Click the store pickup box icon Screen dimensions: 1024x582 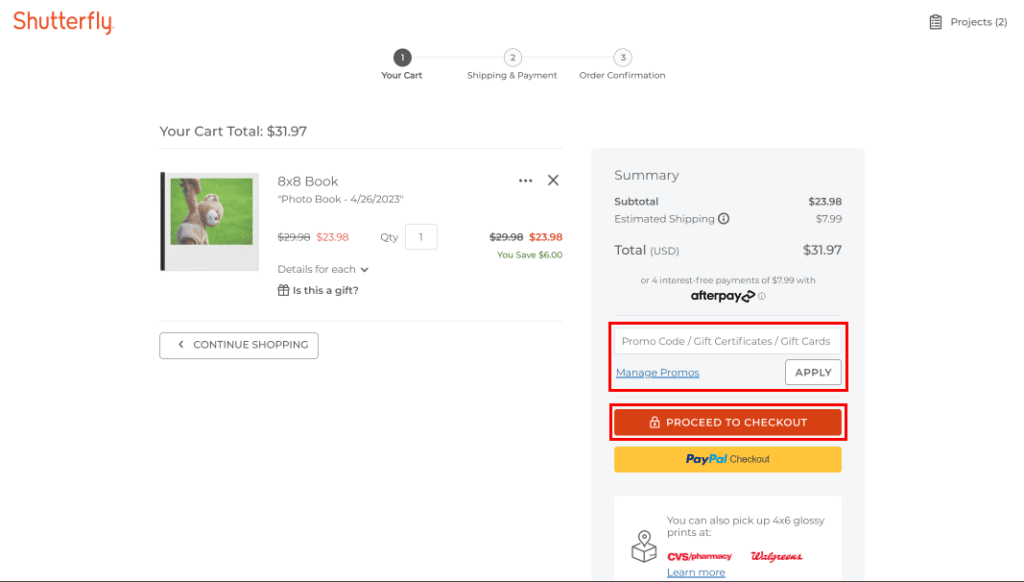(644, 546)
